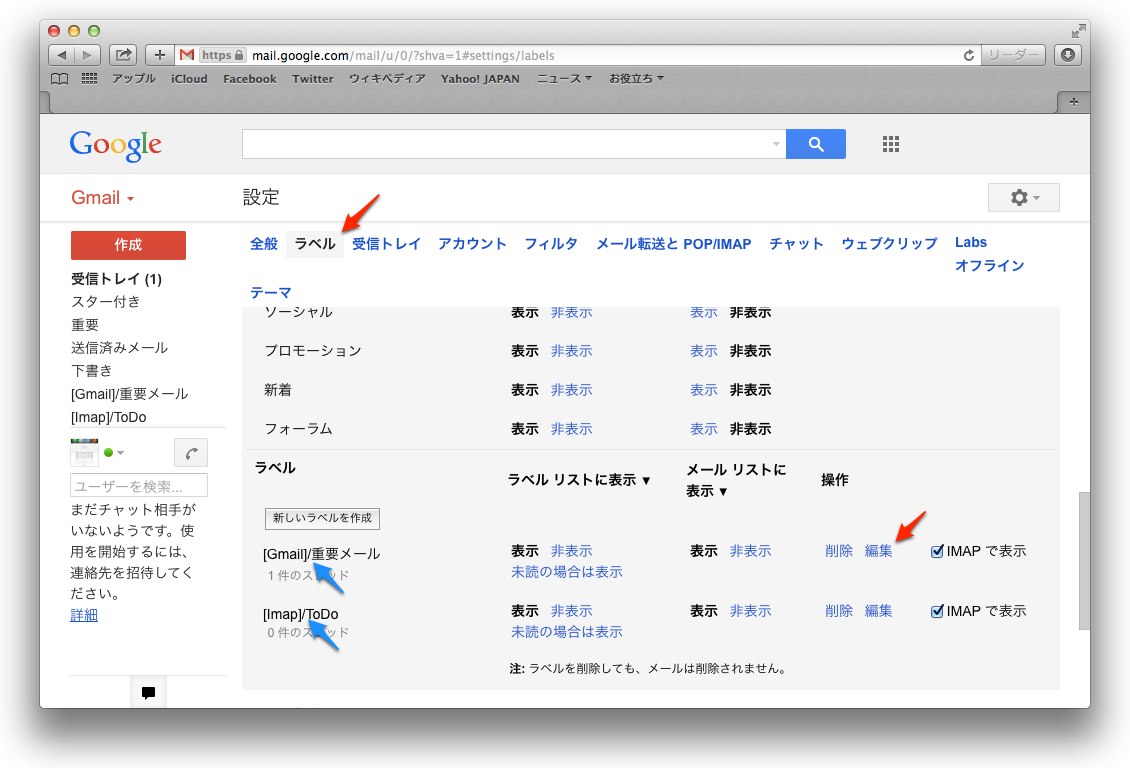The width and height of the screenshot is (1130, 768).
Task: Click the blue Google search button
Action: tap(816, 144)
